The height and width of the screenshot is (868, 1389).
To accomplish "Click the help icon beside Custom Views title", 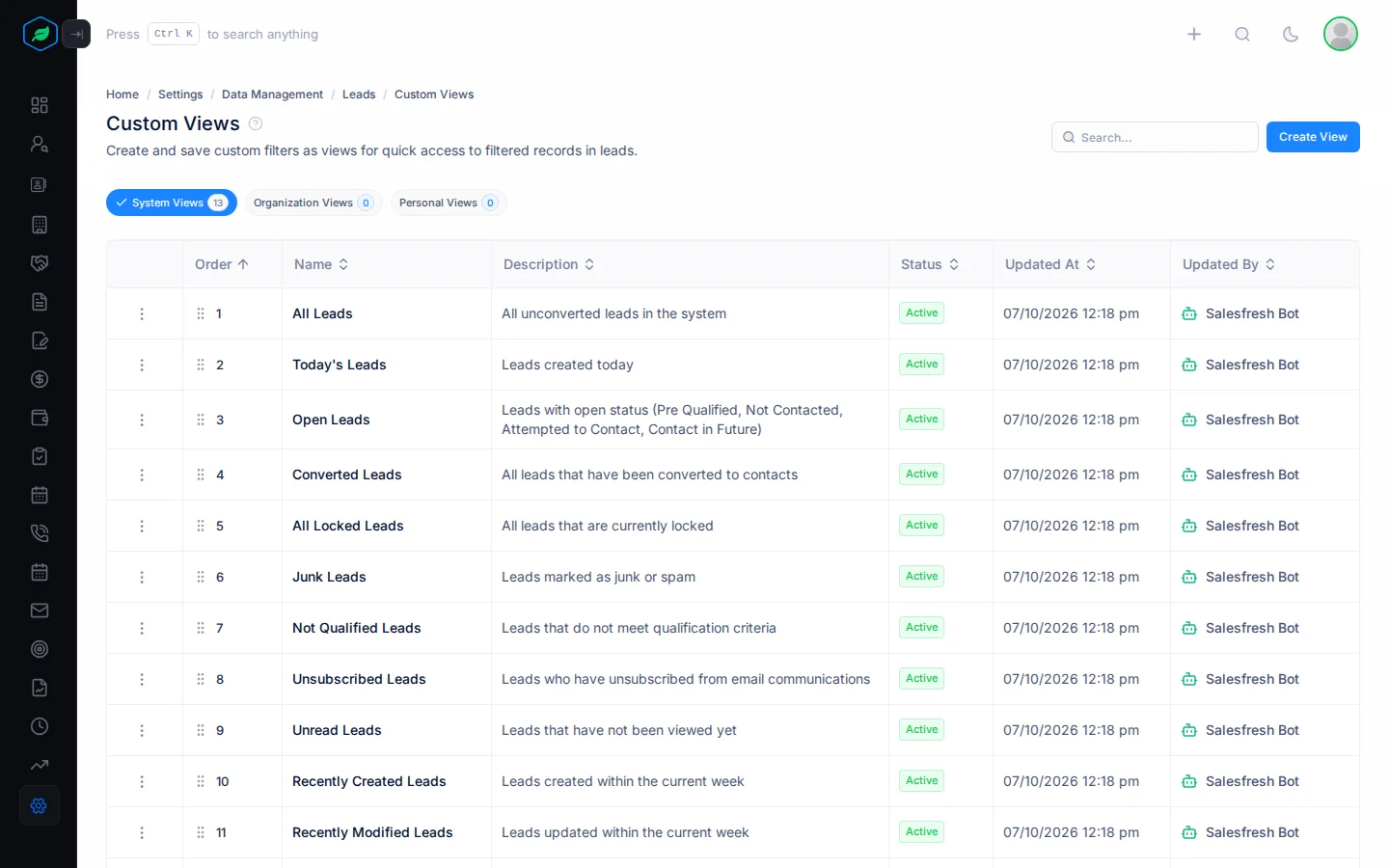I will 256,123.
